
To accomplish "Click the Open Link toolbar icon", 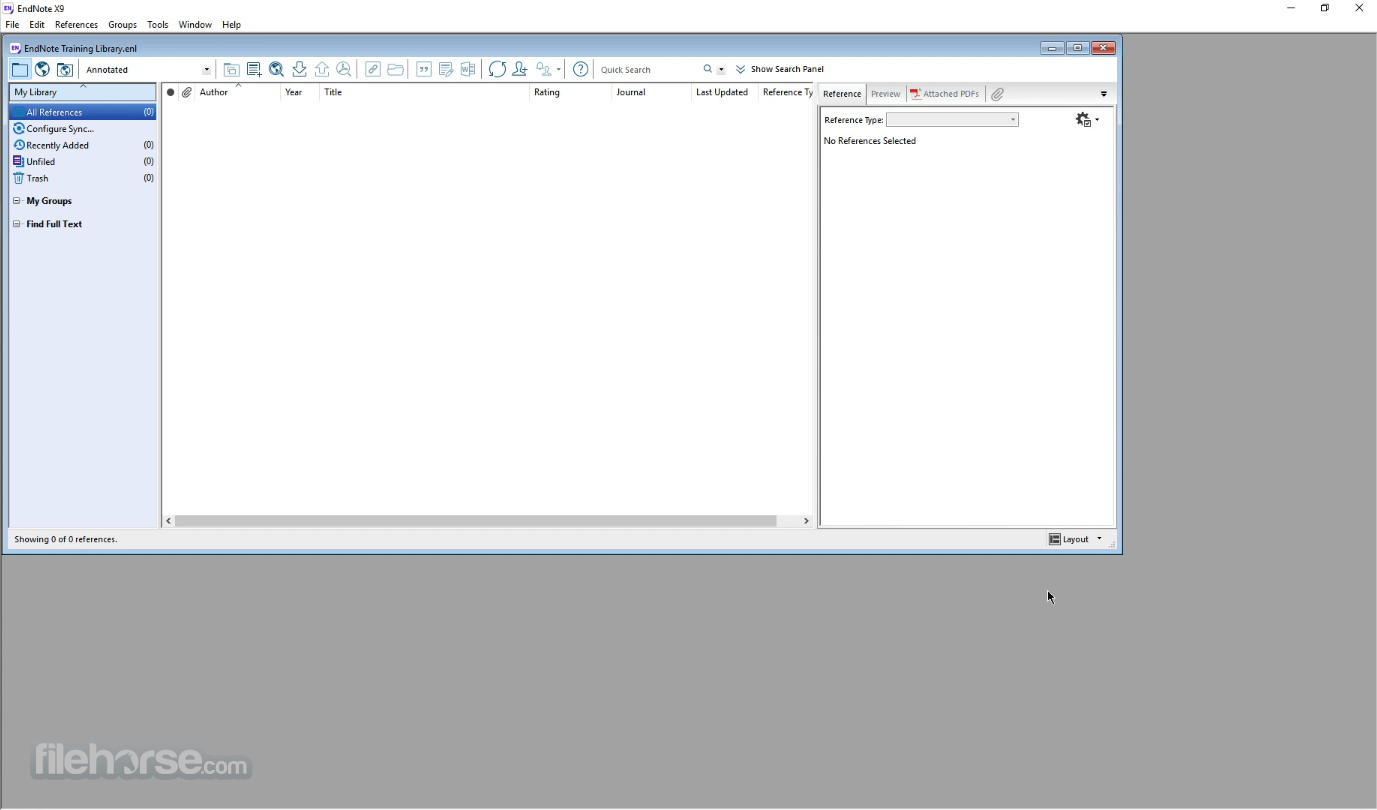I will point(373,69).
